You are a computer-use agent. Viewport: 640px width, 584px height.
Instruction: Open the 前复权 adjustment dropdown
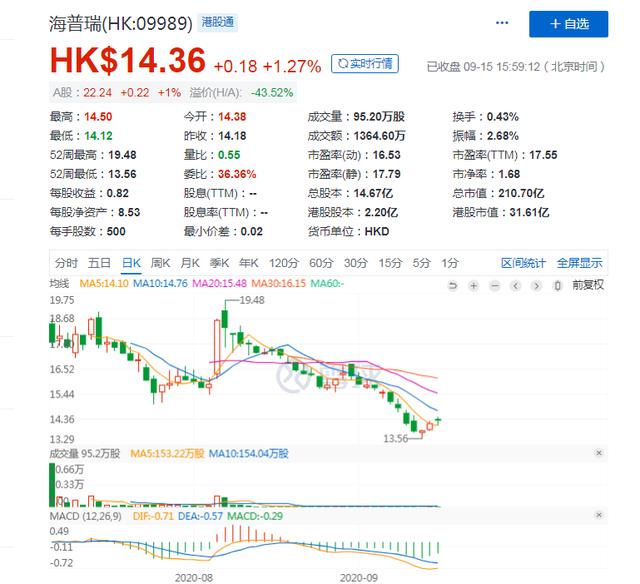tap(587, 285)
